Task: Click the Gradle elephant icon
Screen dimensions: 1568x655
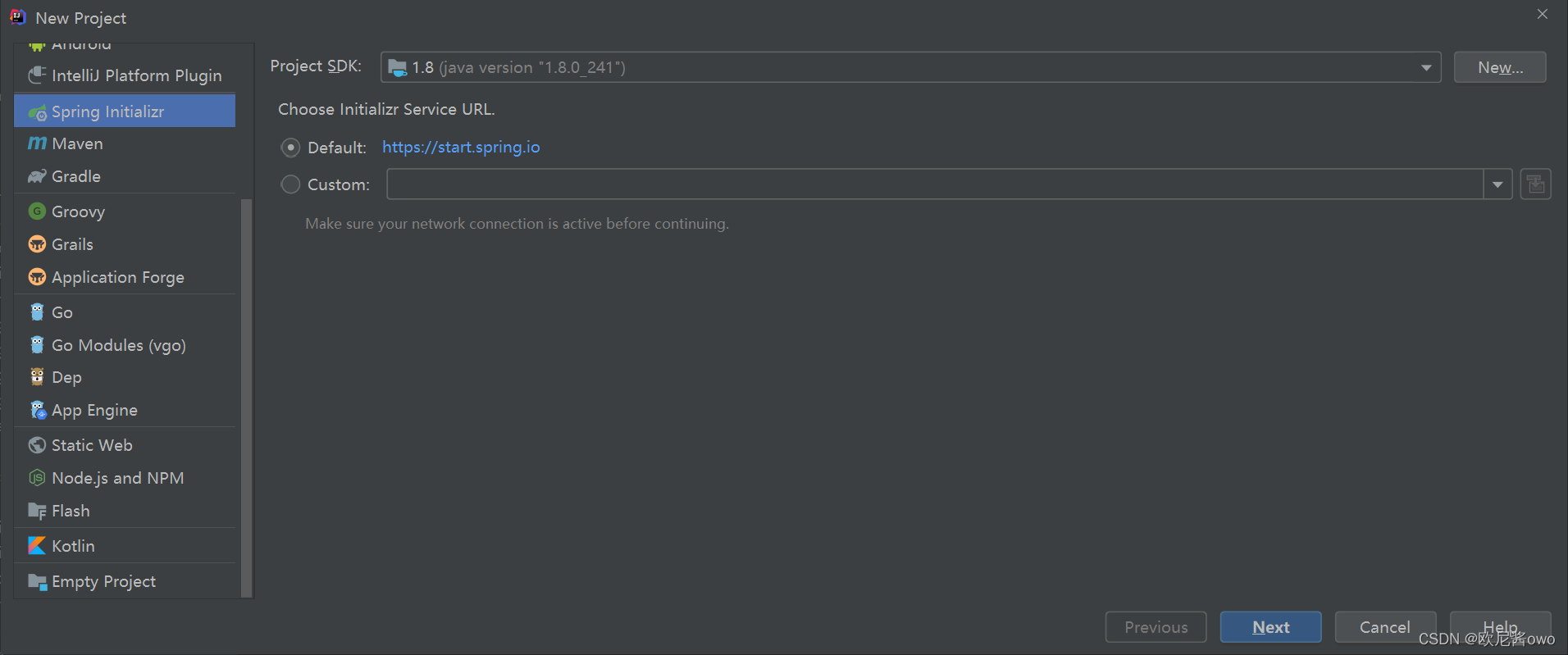Action: [x=37, y=176]
